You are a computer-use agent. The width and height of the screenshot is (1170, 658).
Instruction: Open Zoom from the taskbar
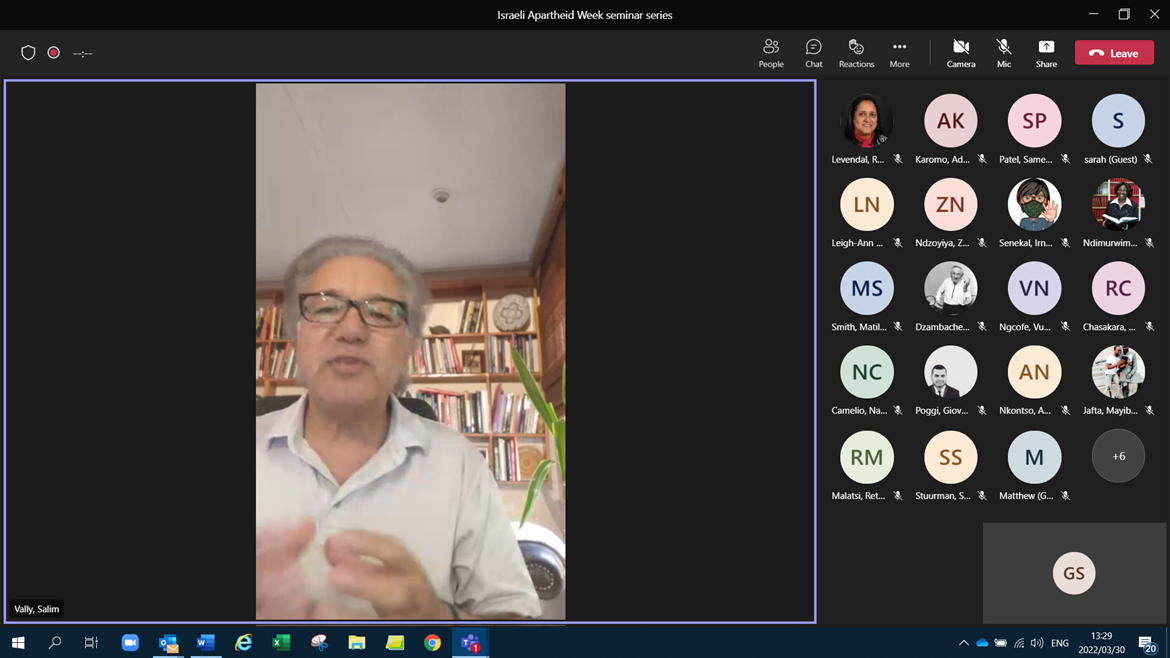click(x=130, y=642)
